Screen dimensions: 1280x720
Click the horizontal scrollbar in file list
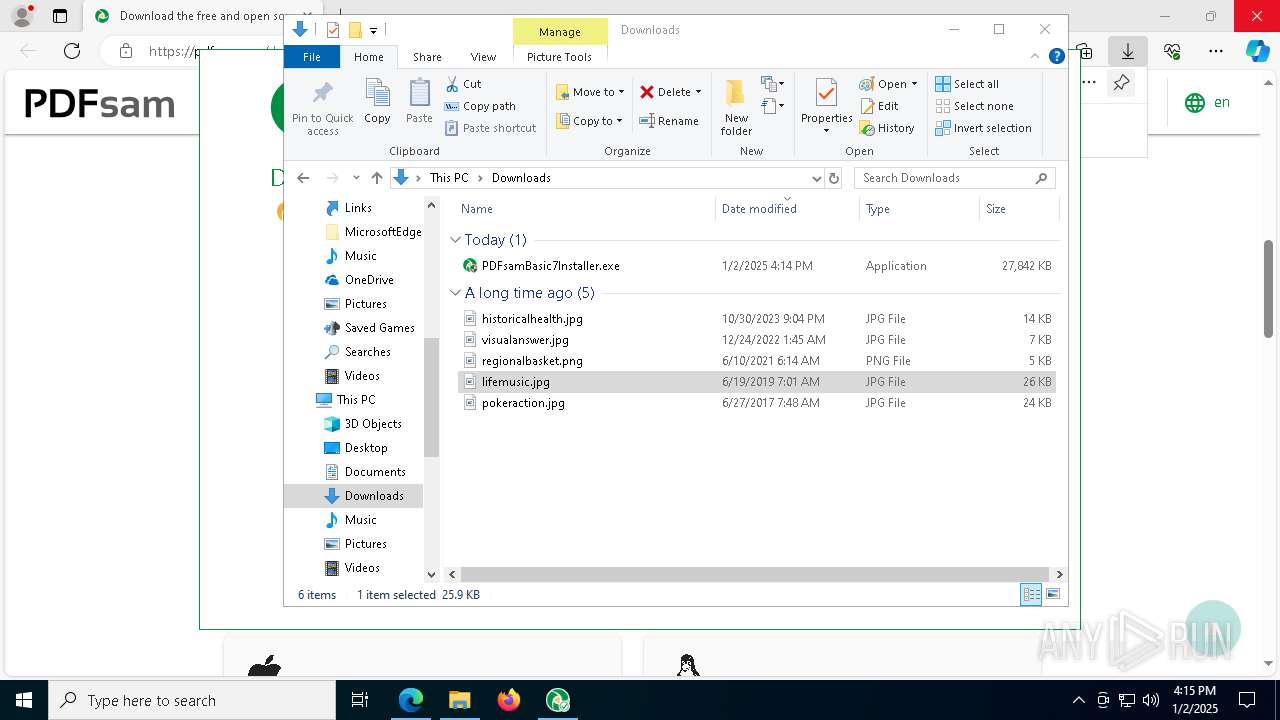(x=755, y=574)
